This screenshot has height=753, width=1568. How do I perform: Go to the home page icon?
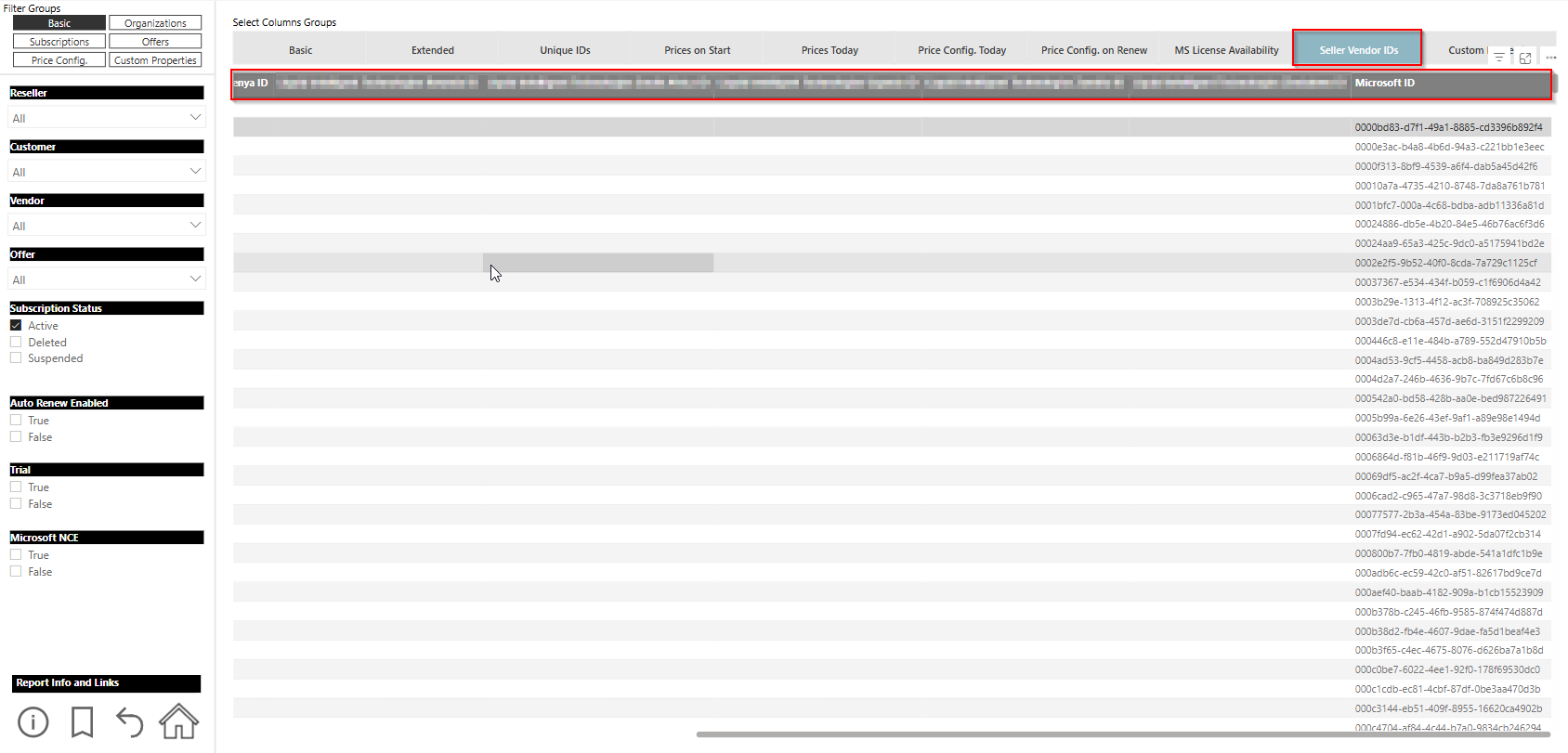click(x=178, y=721)
